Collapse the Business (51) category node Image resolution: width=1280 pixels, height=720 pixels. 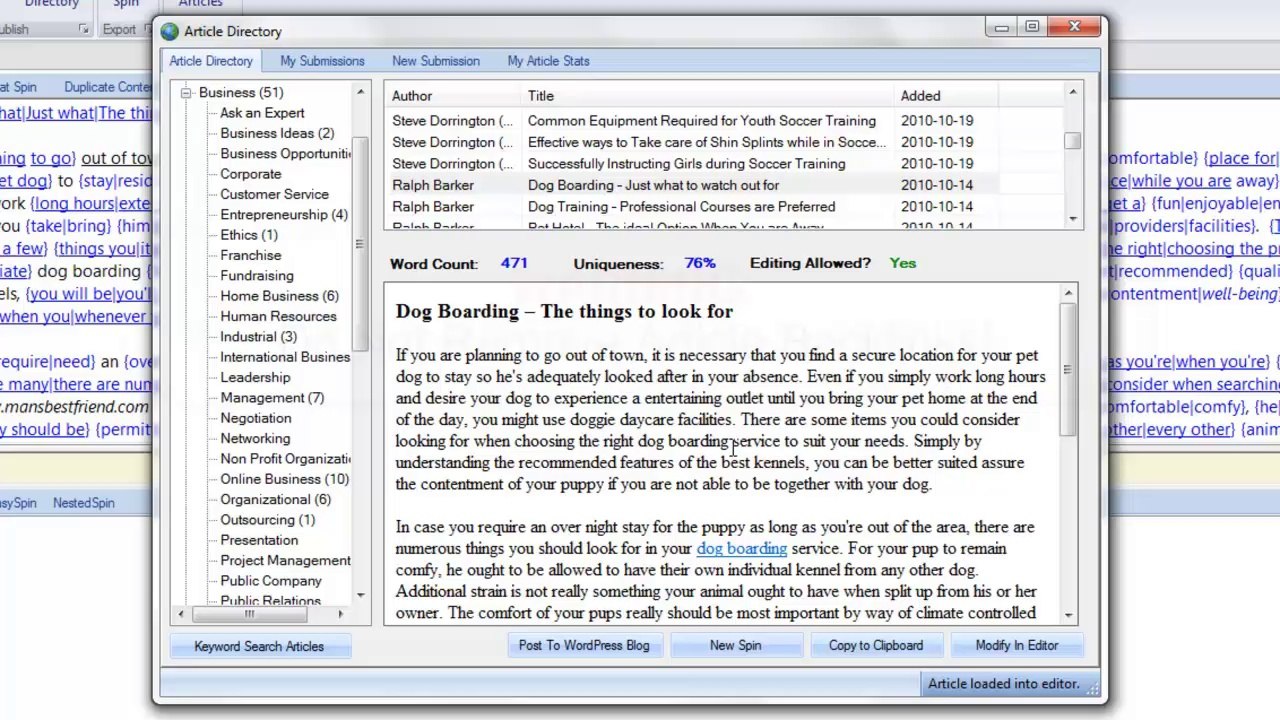tap(186, 93)
